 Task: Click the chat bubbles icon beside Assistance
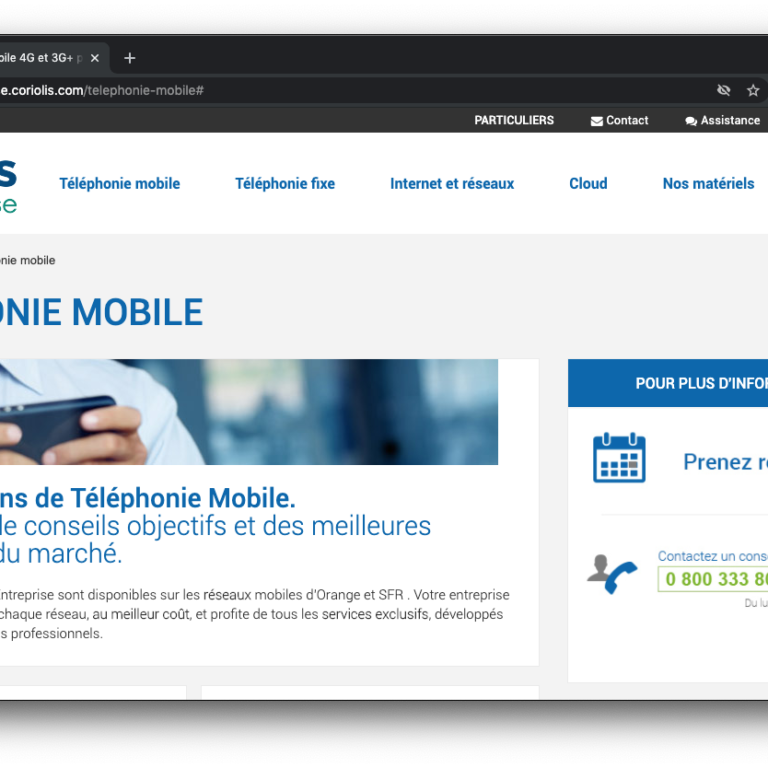pos(691,121)
